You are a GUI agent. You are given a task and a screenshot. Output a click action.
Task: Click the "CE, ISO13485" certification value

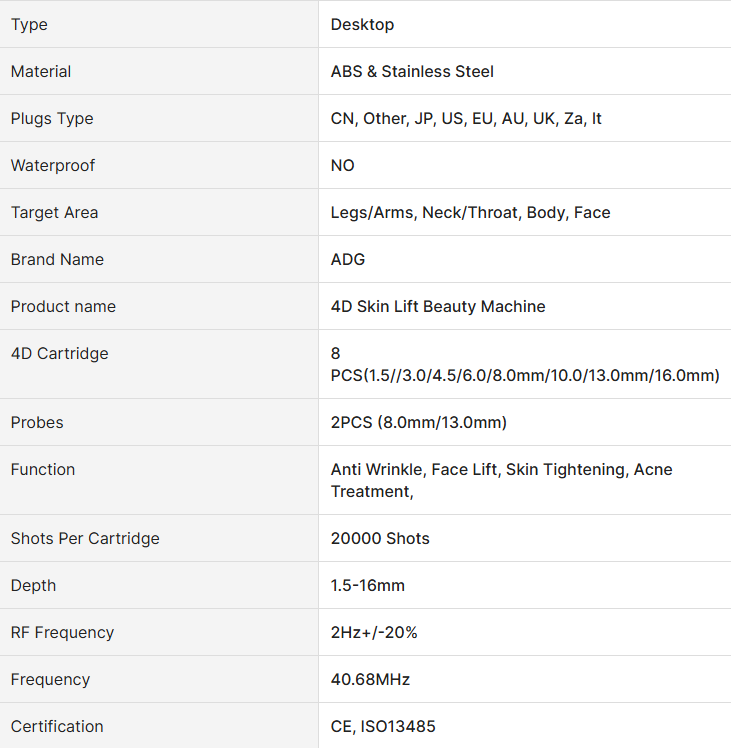coord(383,726)
